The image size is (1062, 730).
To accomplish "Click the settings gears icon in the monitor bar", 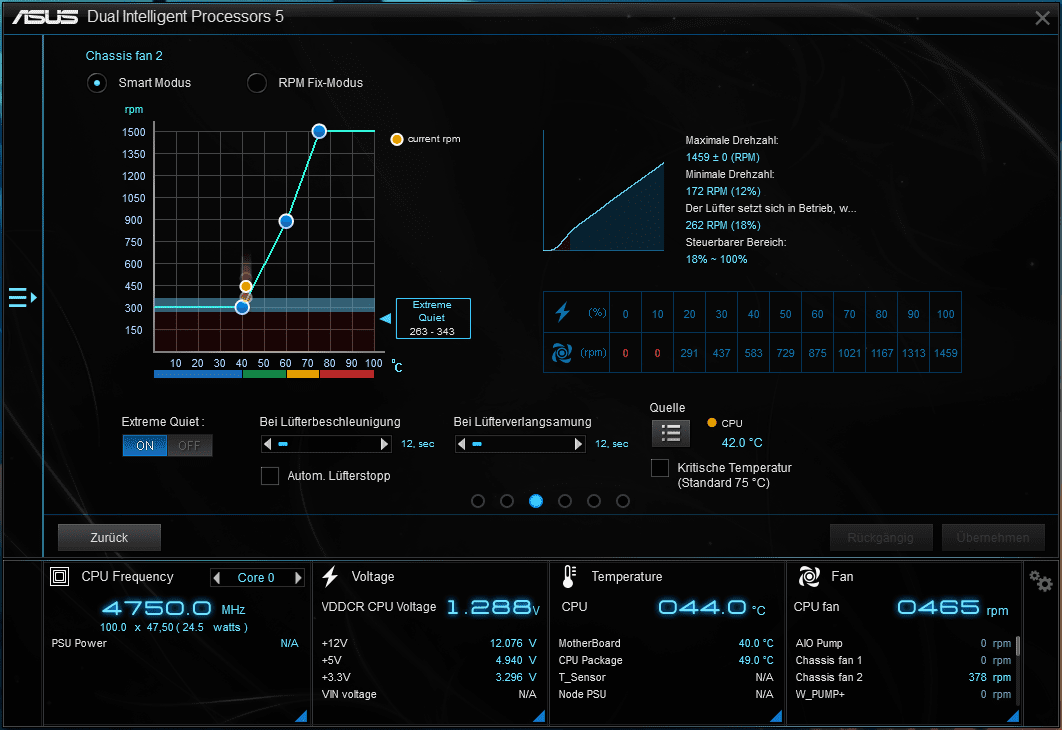I will pyautogui.click(x=1040, y=580).
